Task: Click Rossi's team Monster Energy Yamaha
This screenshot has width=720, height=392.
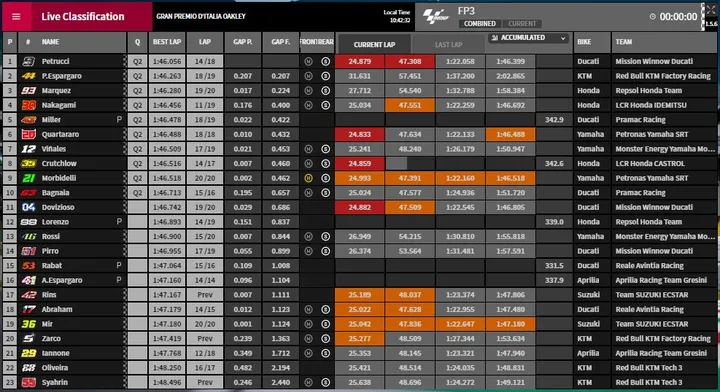Action: pos(665,236)
